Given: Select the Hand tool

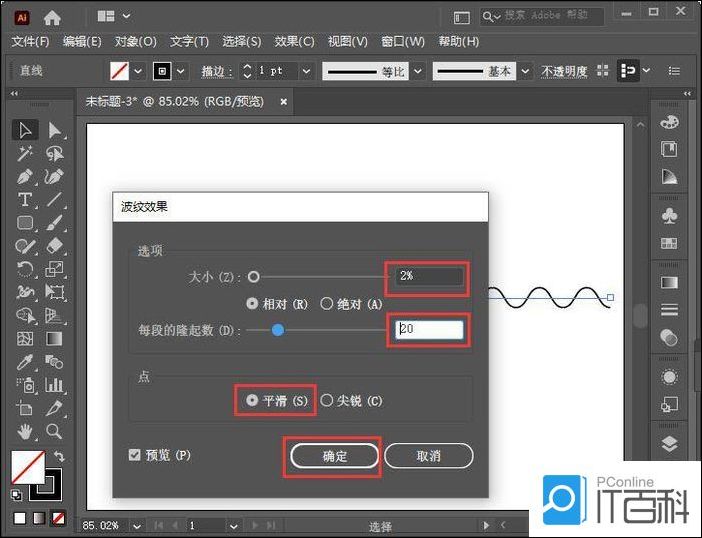Looking at the screenshot, I should click(25, 431).
